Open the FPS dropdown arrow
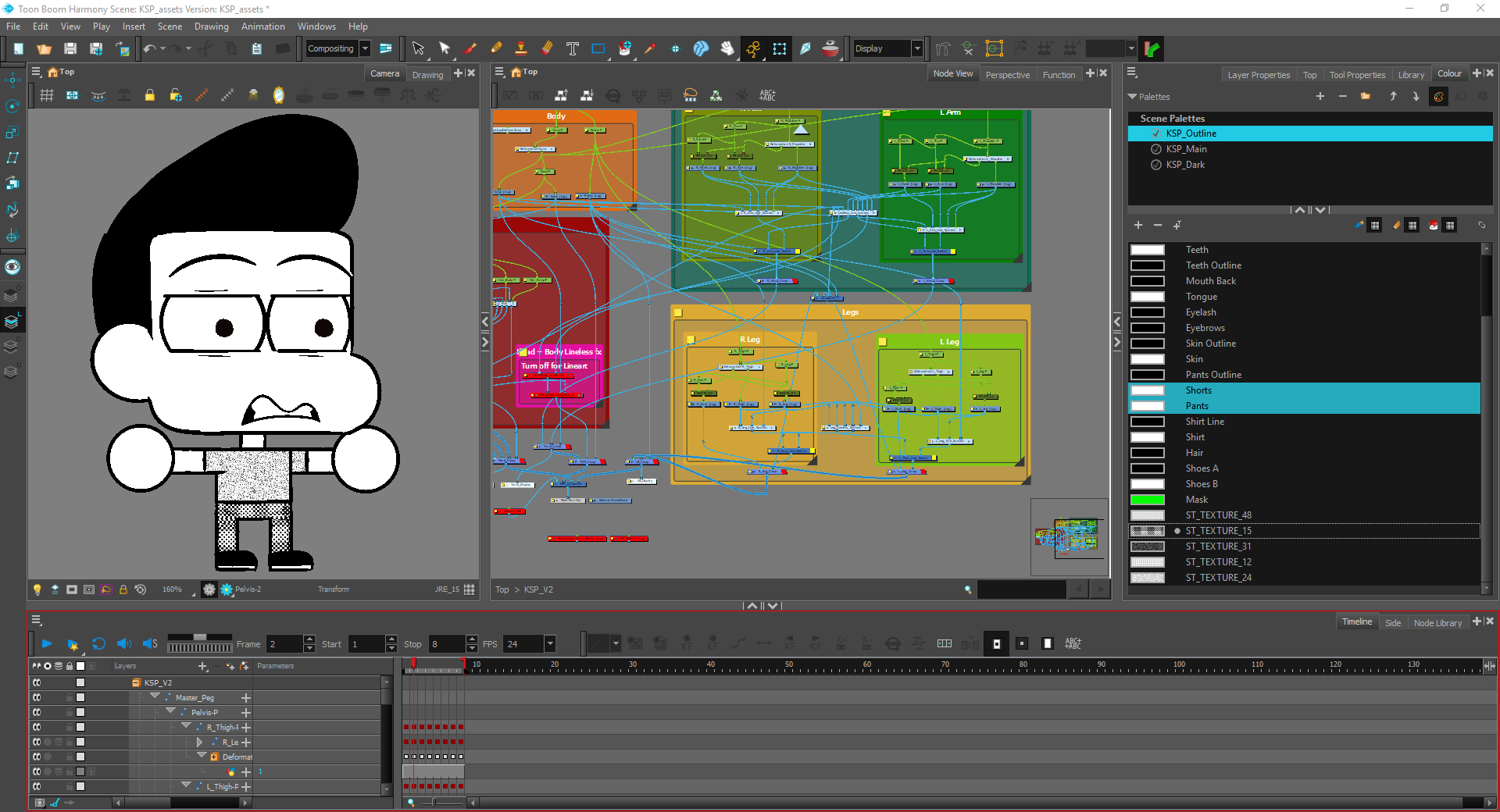The width and height of the screenshot is (1500, 812). click(550, 644)
